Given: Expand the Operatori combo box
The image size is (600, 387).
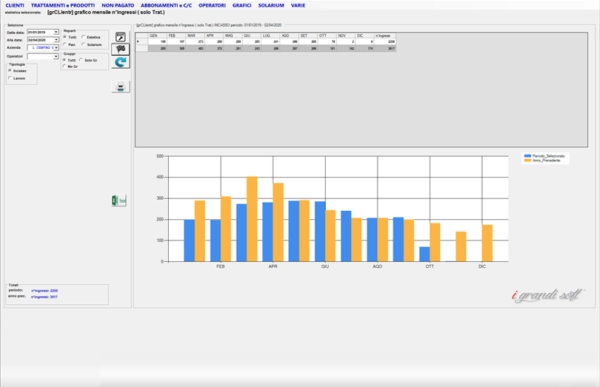Looking at the screenshot, I should [x=56, y=56].
